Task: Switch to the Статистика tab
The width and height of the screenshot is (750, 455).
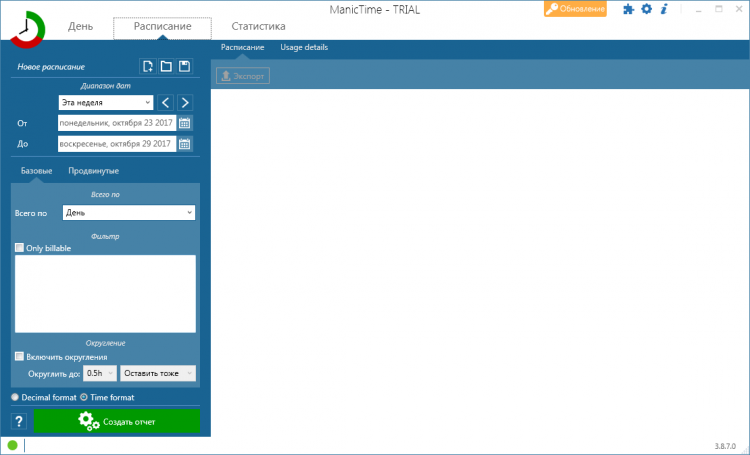Action: coord(258,26)
